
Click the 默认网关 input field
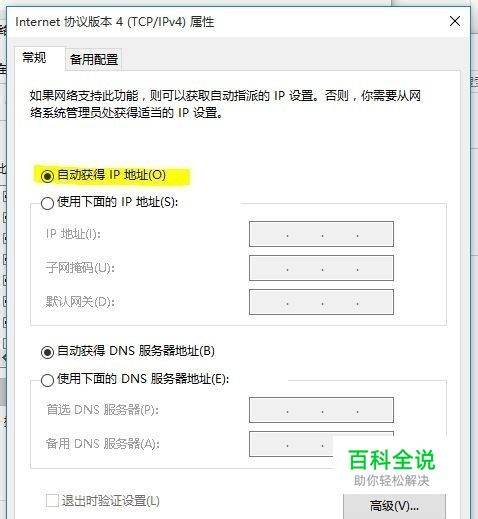(x=321, y=302)
